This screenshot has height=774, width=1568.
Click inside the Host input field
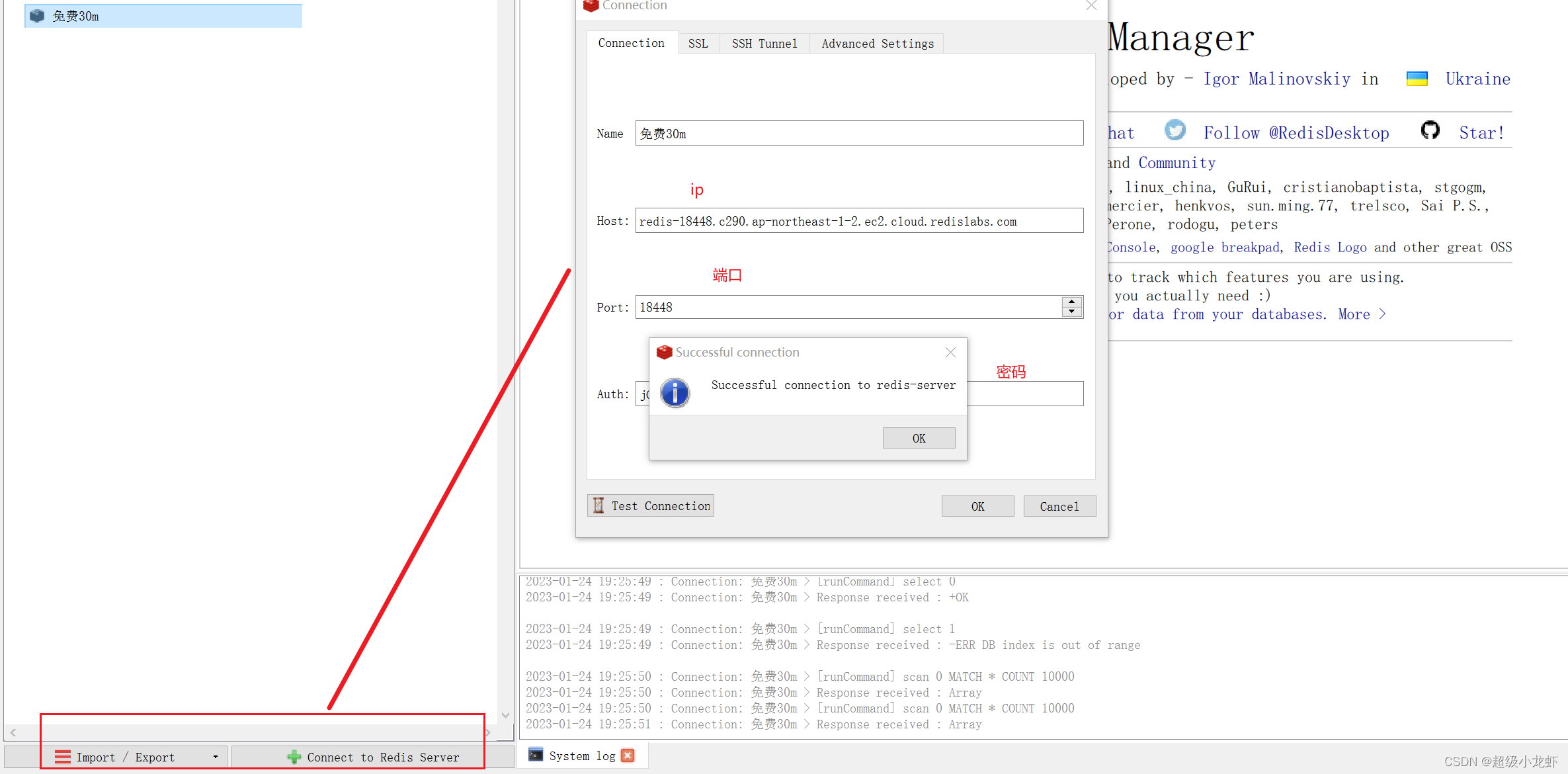pyautogui.click(x=858, y=220)
